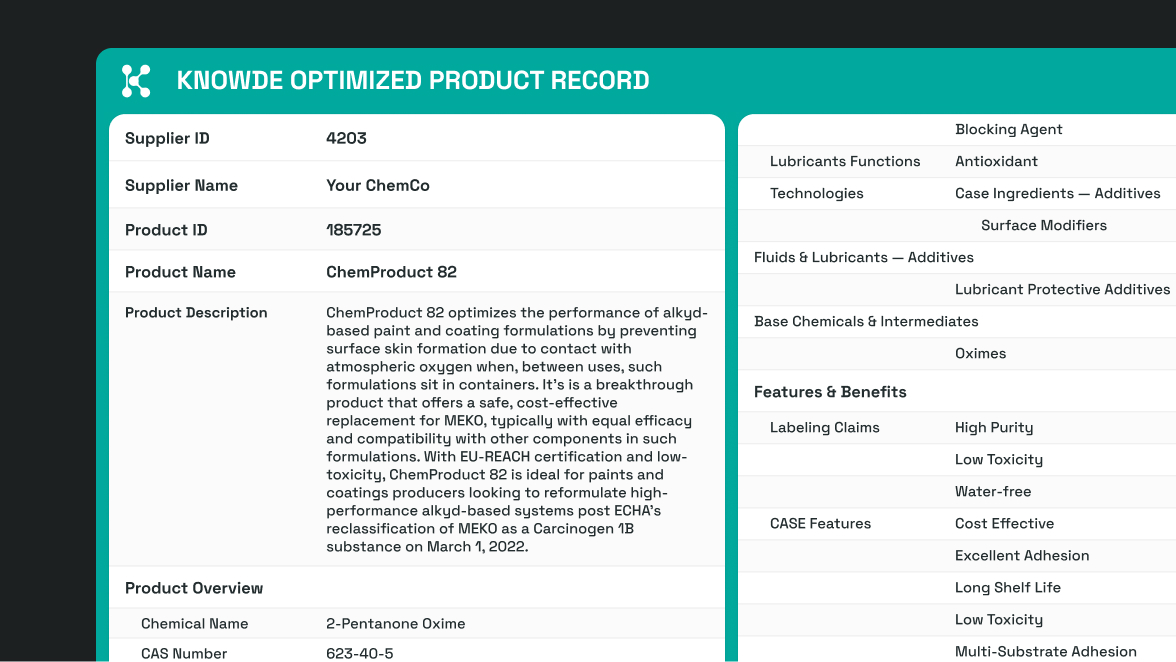The width and height of the screenshot is (1176, 662).
Task: Select the Excellent Adhesion CASE feature
Action: point(1021,556)
